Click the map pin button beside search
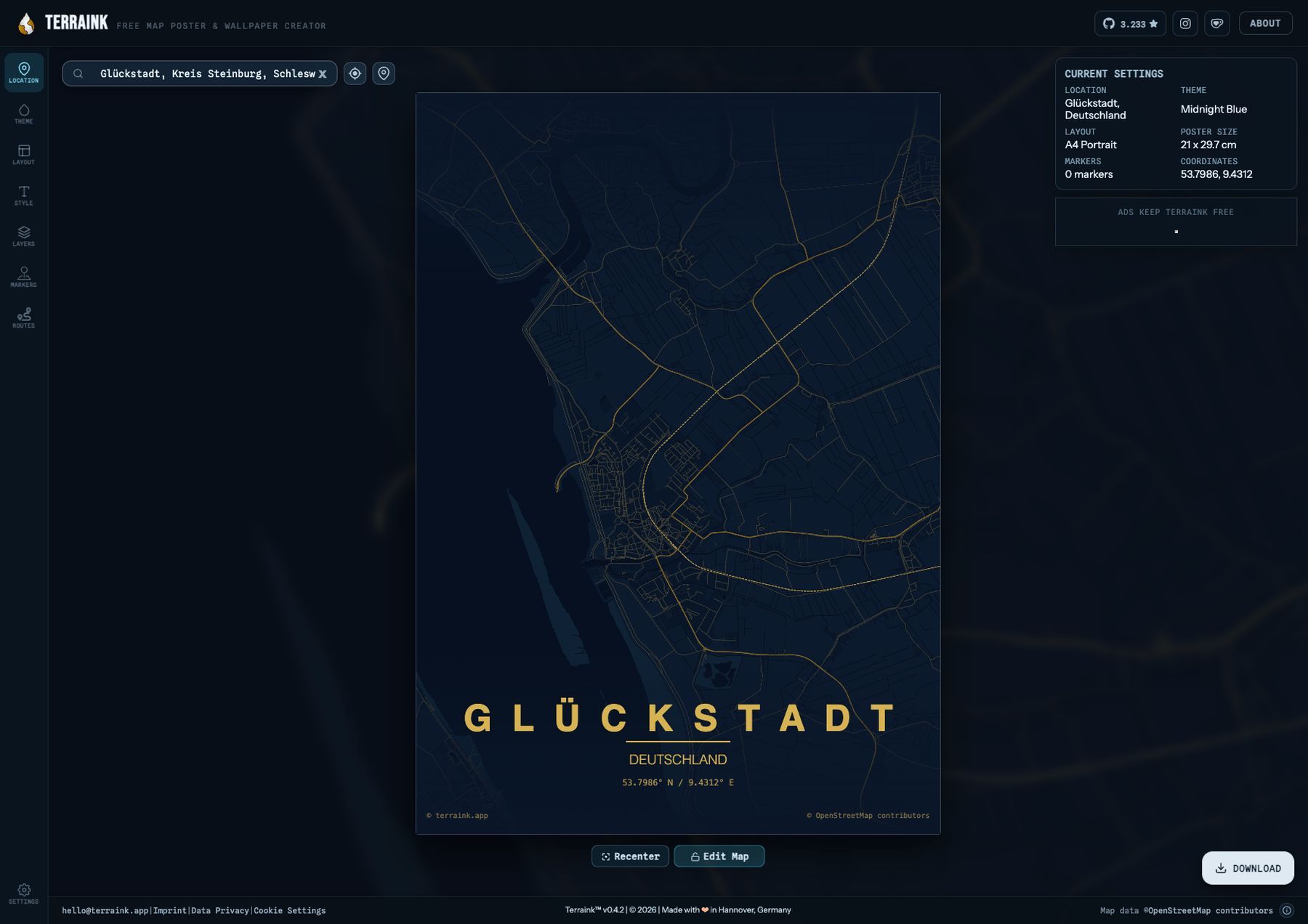This screenshot has width=1308, height=924. coord(384,73)
